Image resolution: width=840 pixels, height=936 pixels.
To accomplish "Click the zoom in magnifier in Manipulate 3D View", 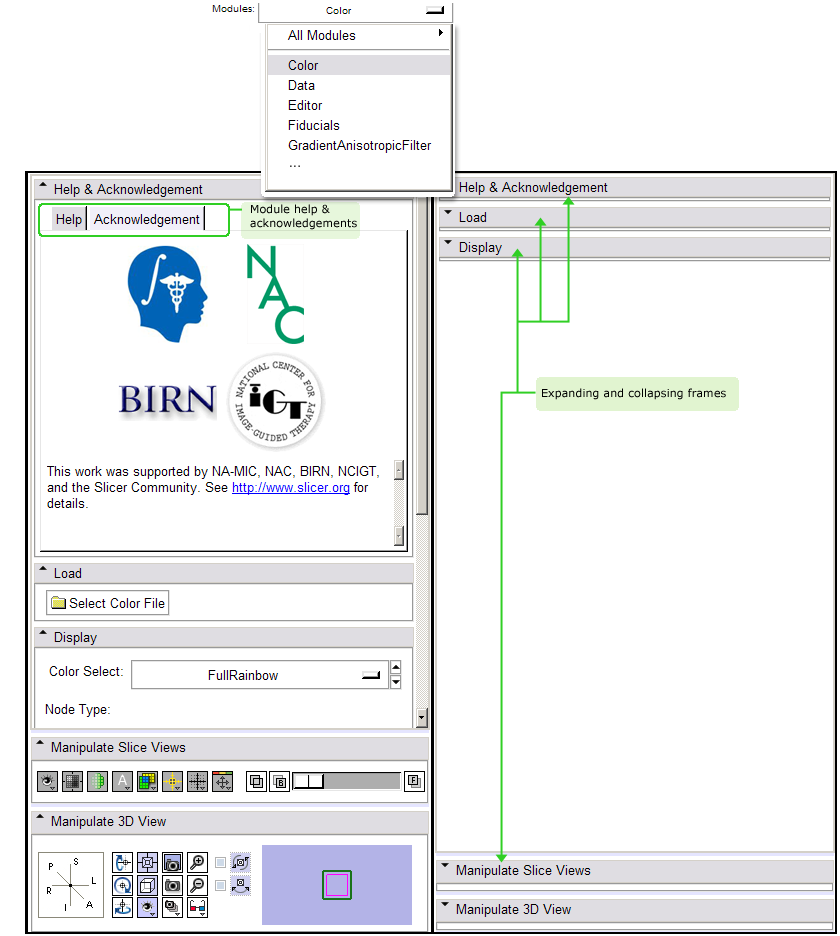I will pos(198,862).
